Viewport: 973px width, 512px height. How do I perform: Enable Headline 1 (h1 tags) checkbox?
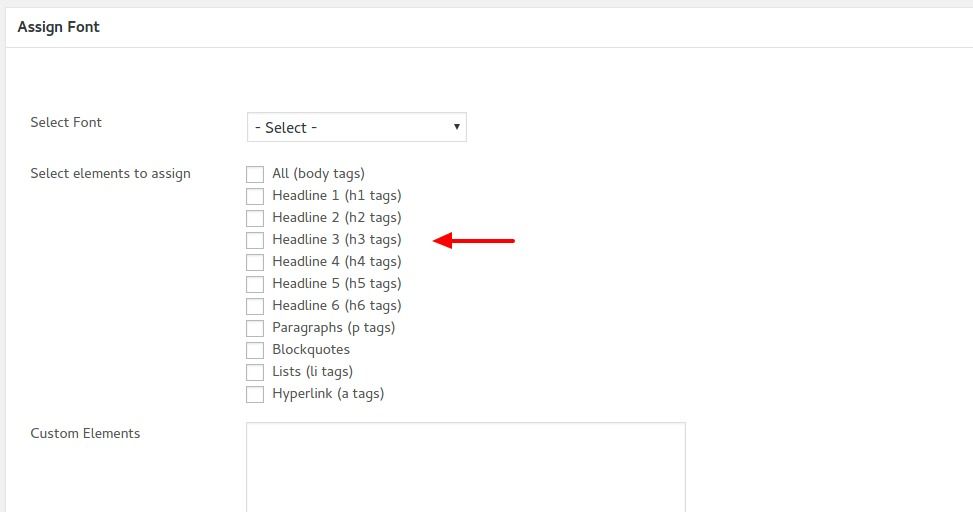click(255, 196)
